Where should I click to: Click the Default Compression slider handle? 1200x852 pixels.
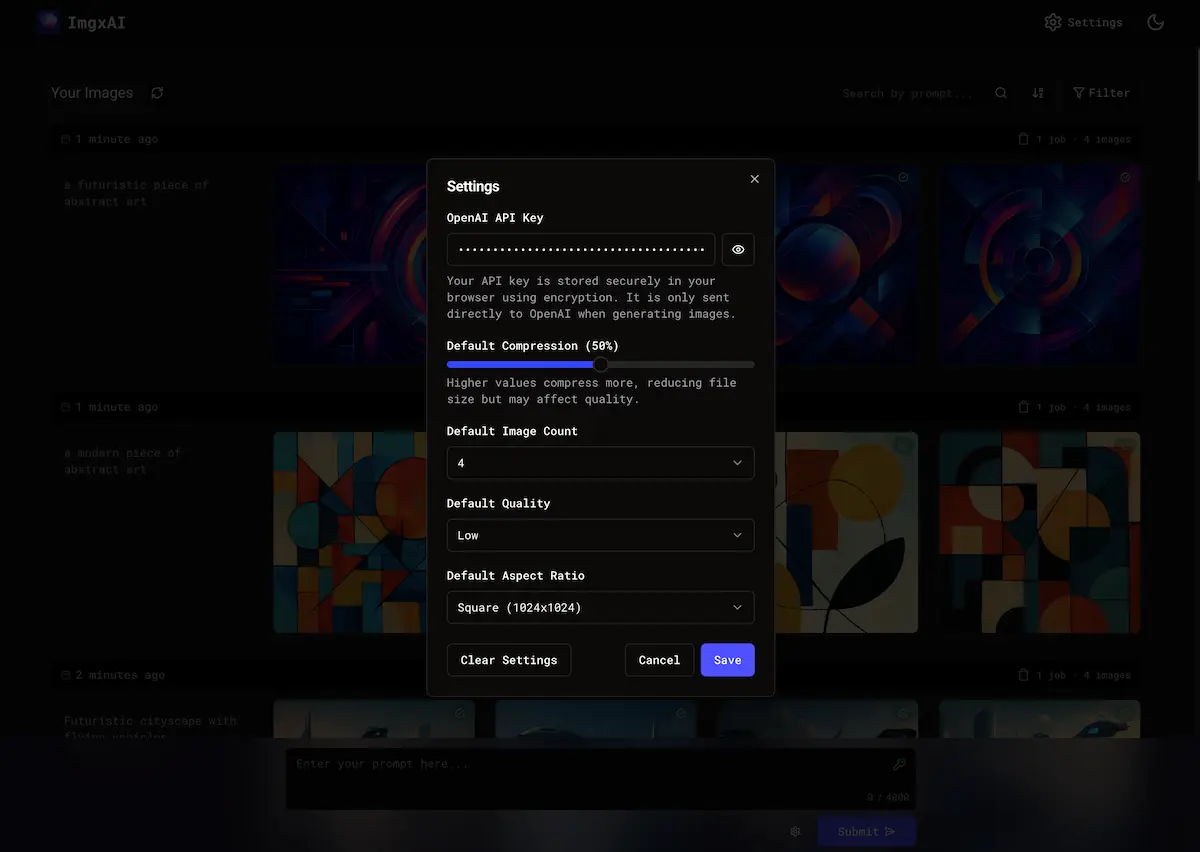(x=601, y=365)
